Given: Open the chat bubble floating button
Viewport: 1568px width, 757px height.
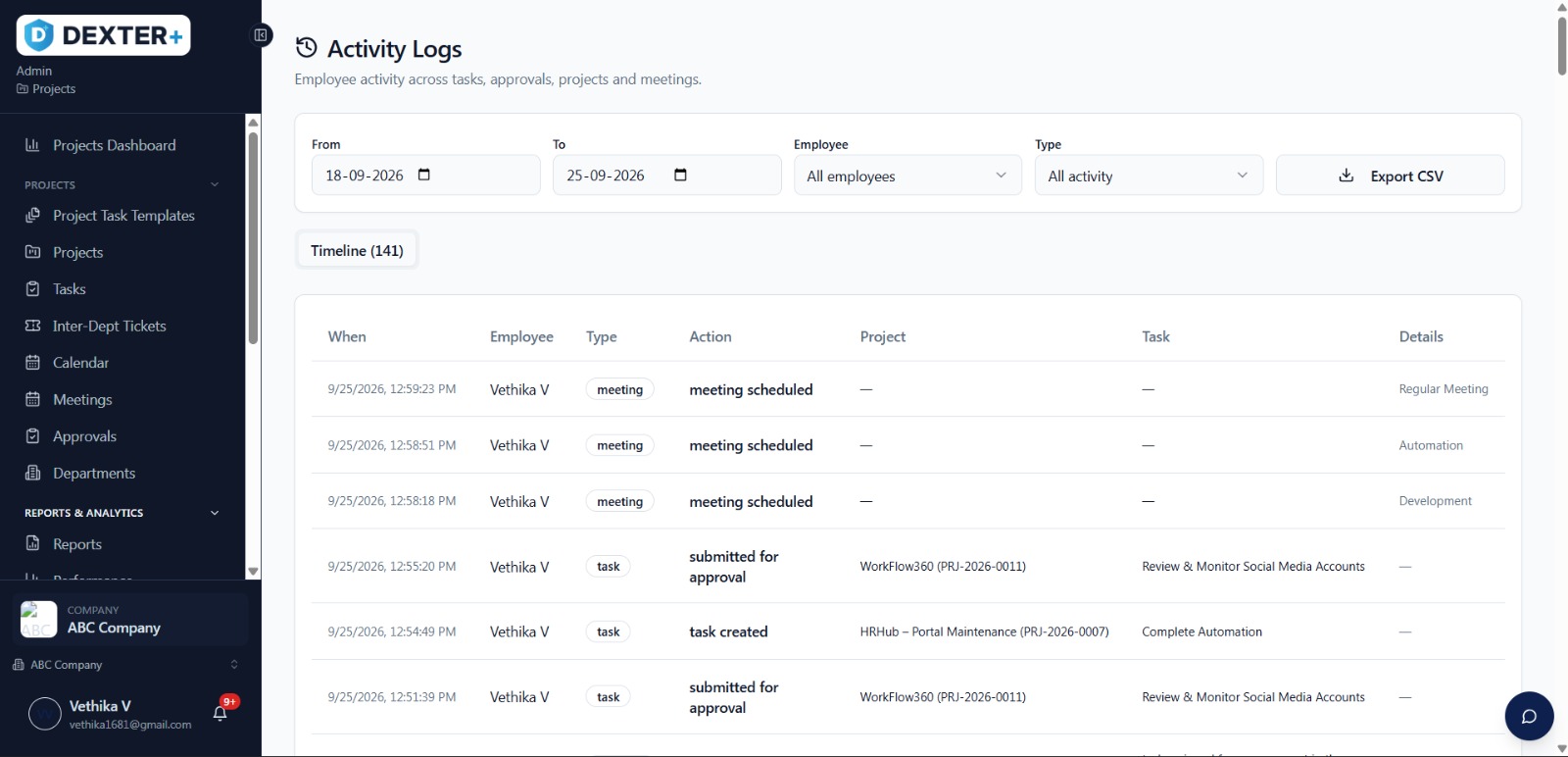Looking at the screenshot, I should 1529,716.
